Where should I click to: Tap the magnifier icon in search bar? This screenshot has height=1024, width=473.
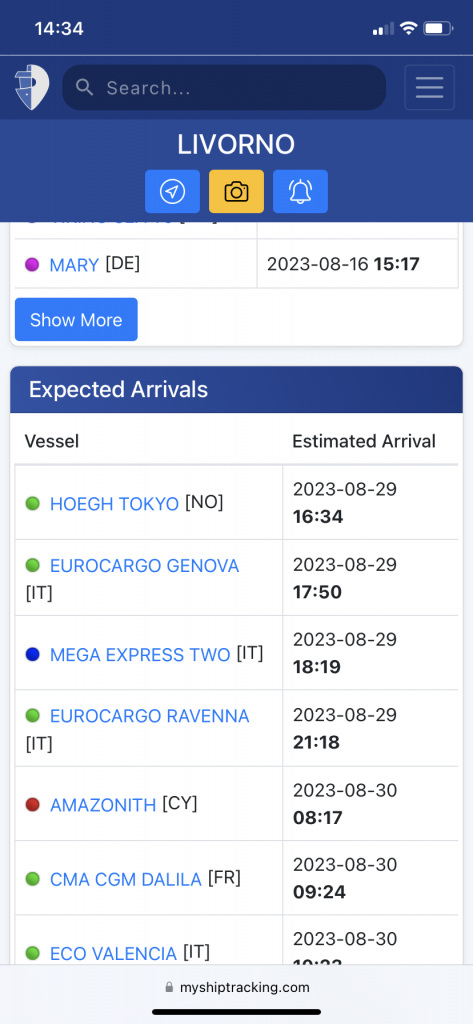point(84,87)
